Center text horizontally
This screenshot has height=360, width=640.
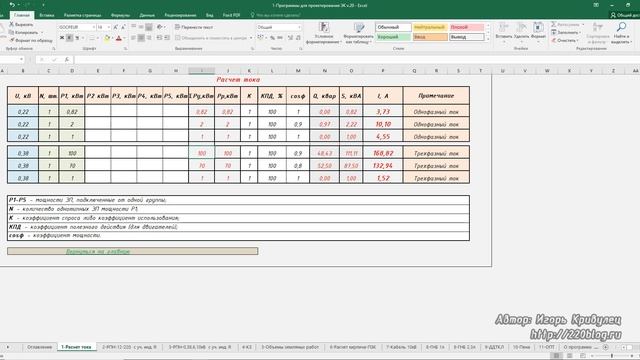coord(141,38)
